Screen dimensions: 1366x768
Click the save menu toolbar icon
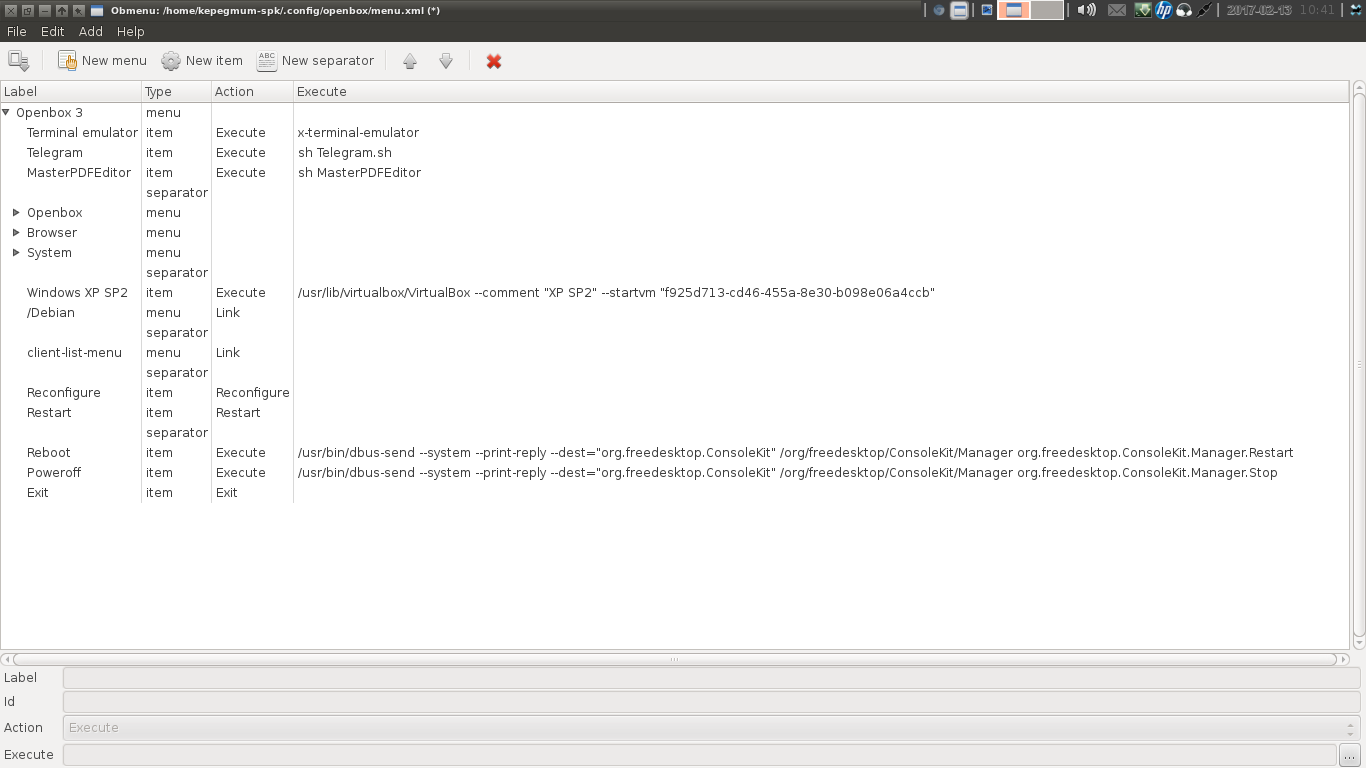(18, 61)
